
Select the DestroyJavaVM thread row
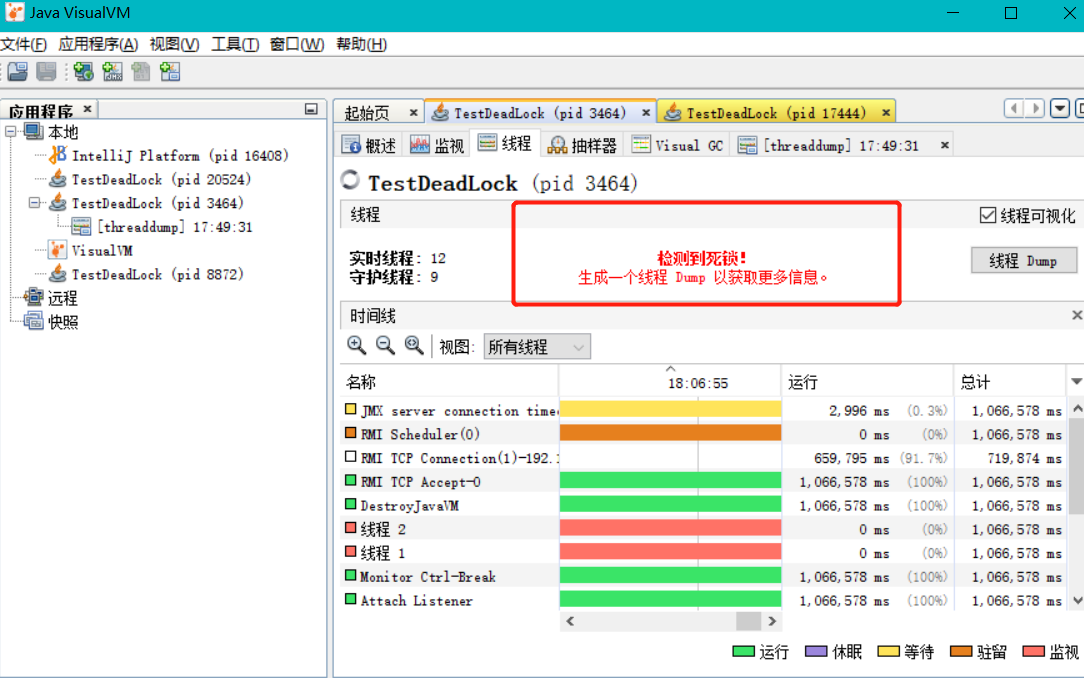pos(704,506)
